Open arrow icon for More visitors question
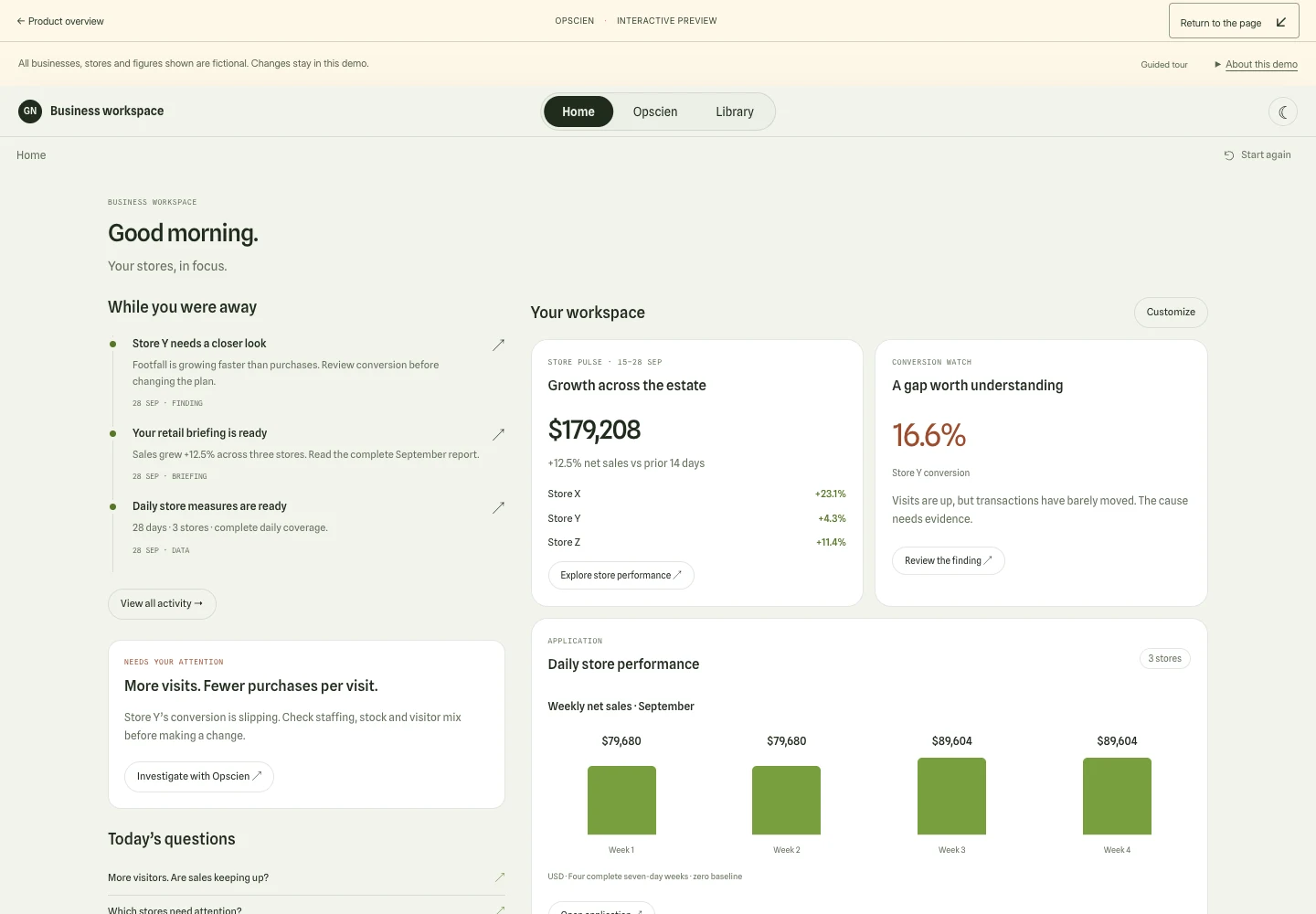The width and height of the screenshot is (1316, 914). click(500, 877)
